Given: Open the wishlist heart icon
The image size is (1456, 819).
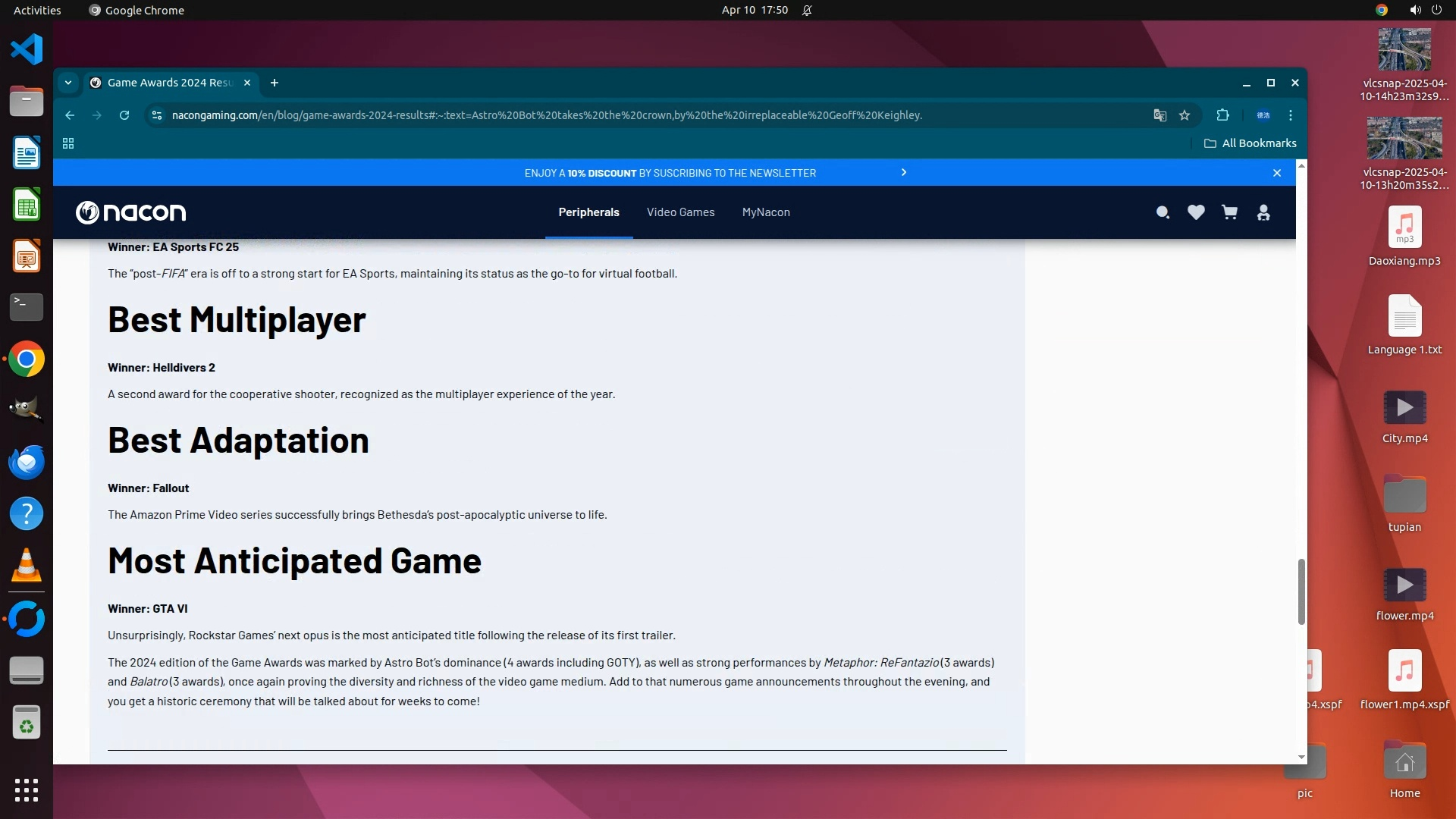Looking at the screenshot, I should (x=1196, y=213).
